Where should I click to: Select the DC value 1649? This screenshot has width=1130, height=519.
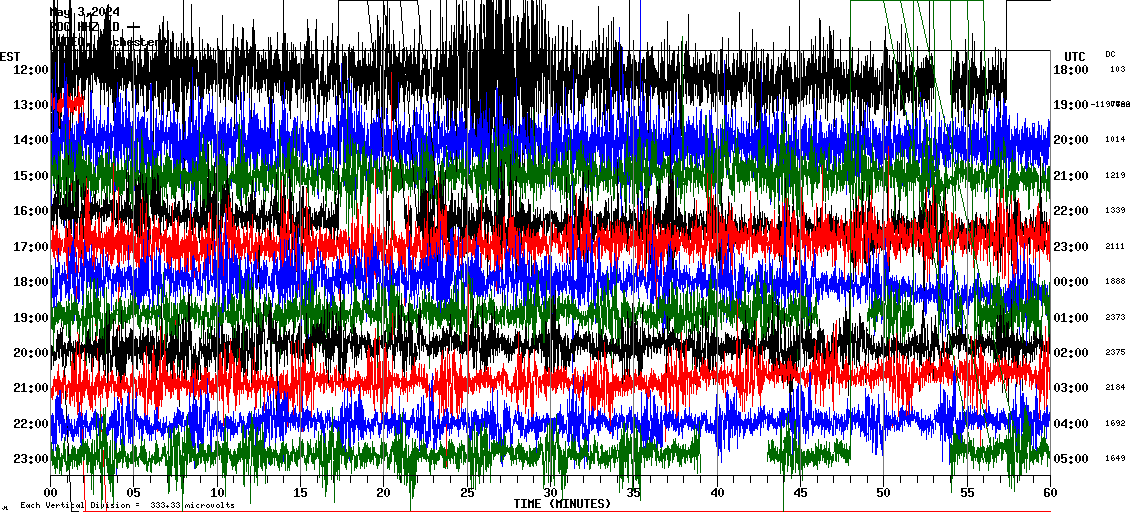(x=1115, y=459)
